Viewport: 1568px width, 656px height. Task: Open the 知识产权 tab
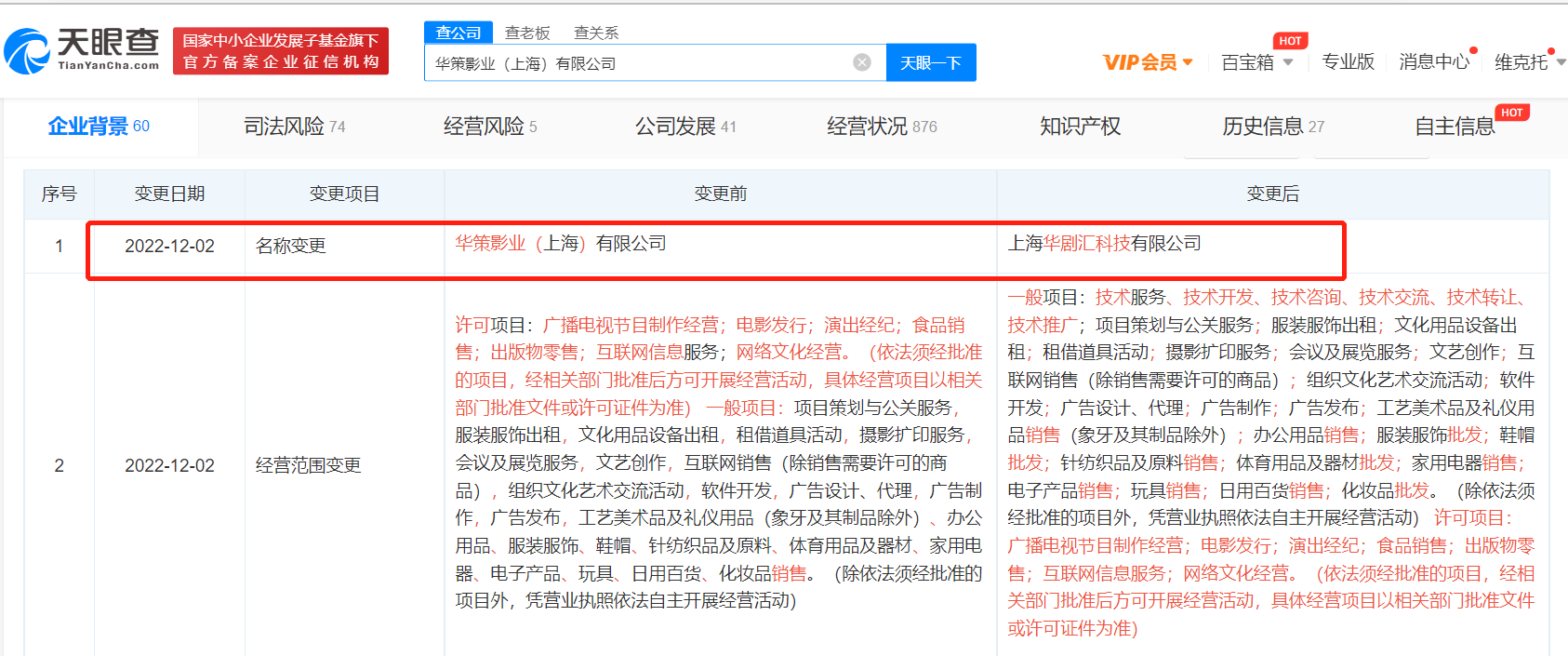click(x=1081, y=127)
